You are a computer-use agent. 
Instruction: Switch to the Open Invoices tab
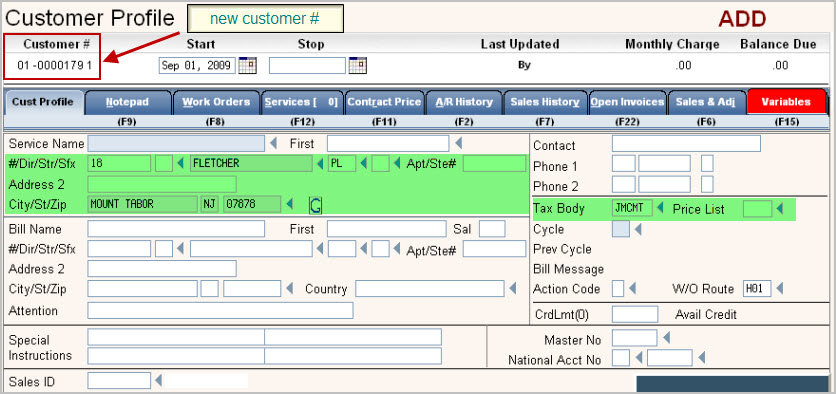627,102
